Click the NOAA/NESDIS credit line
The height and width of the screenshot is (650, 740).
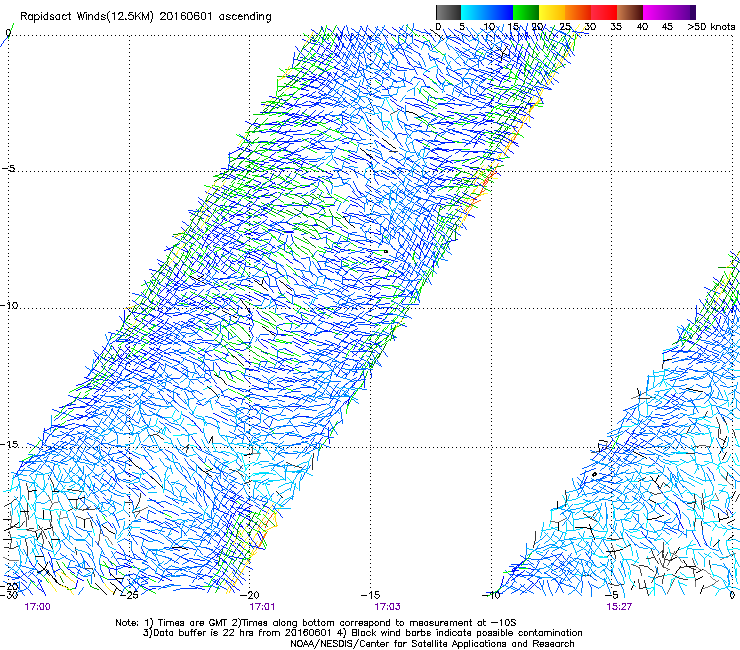pos(432,644)
